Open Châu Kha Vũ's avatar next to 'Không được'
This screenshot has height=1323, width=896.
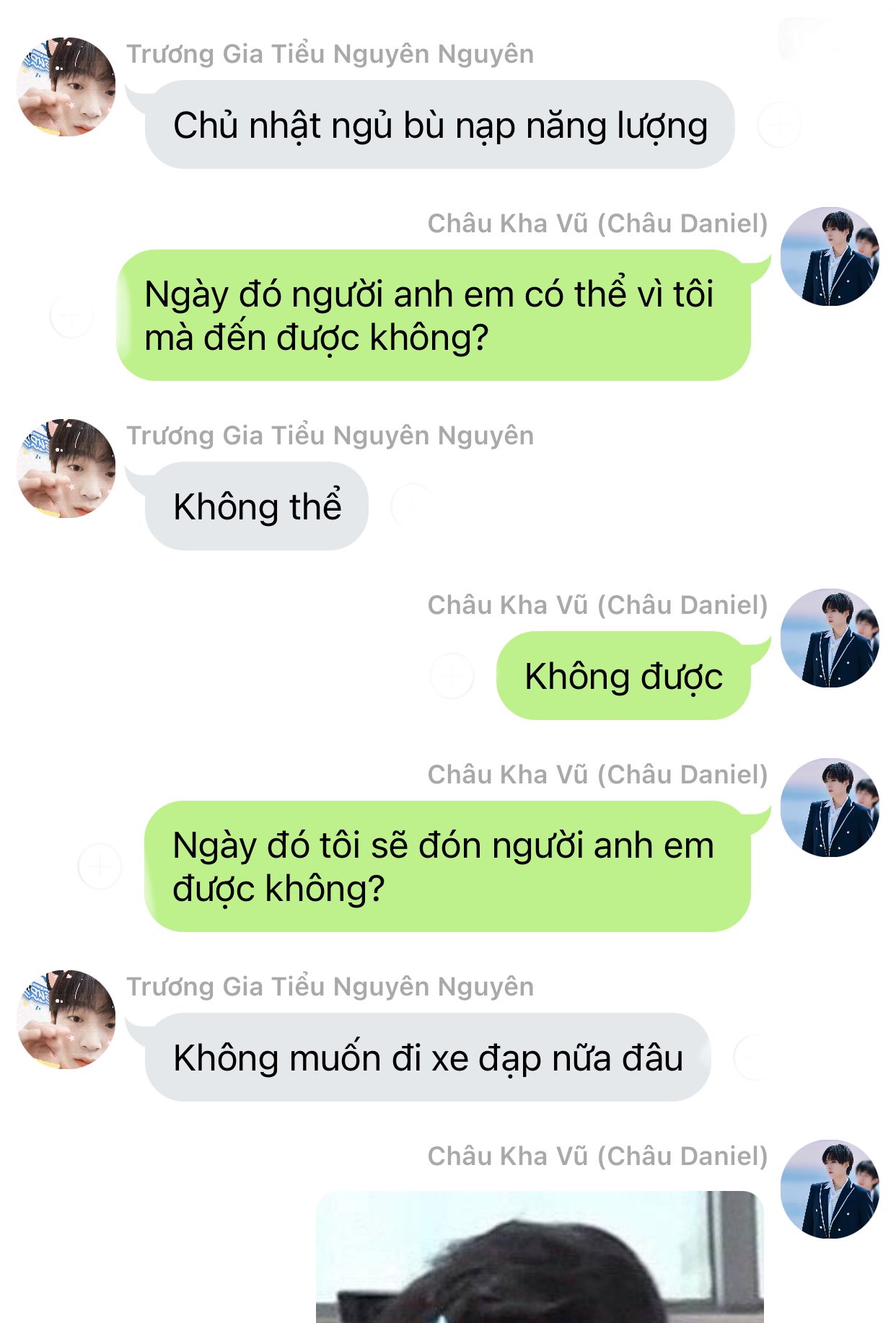point(830,638)
